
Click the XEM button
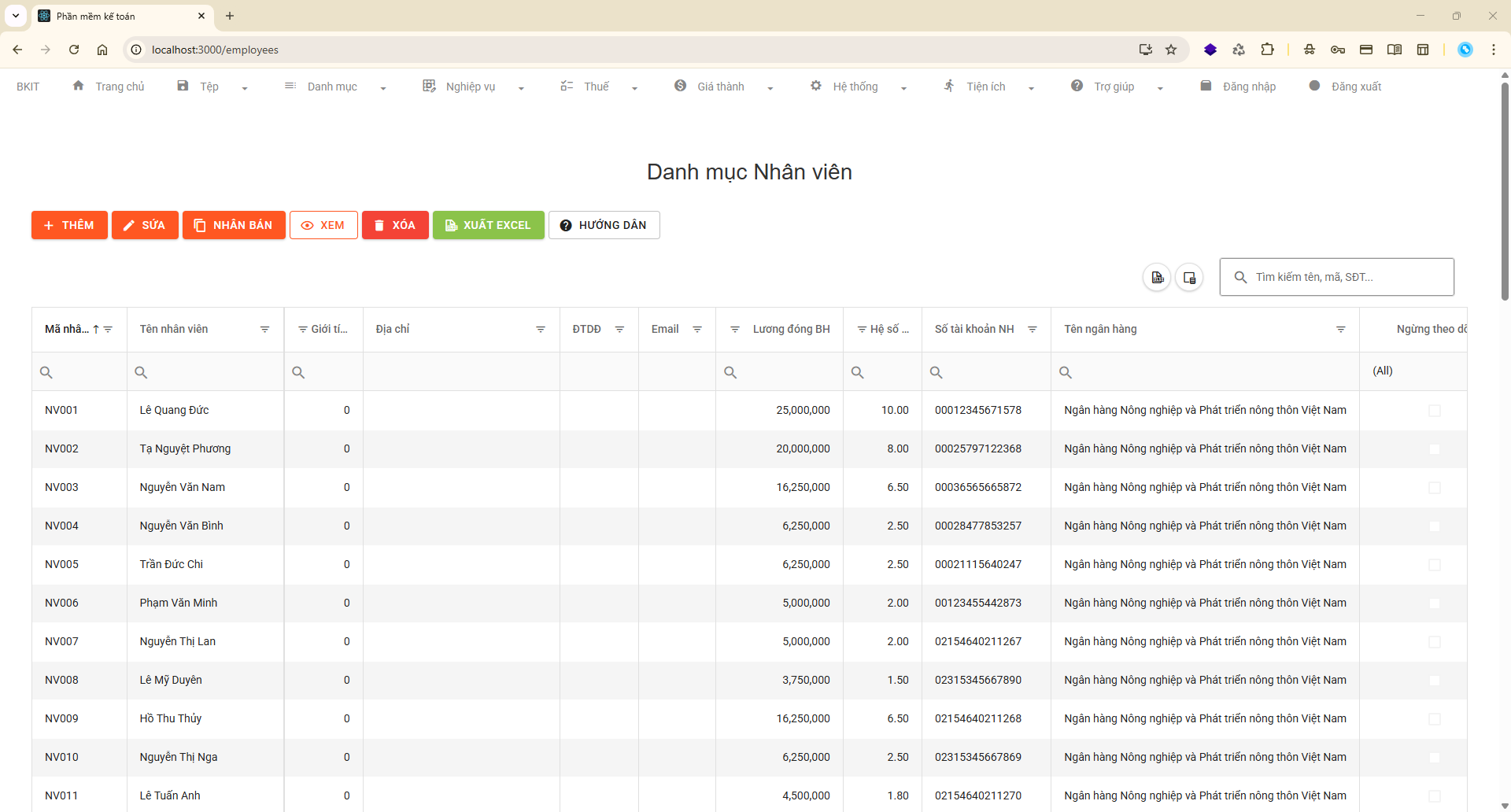pyautogui.click(x=323, y=225)
